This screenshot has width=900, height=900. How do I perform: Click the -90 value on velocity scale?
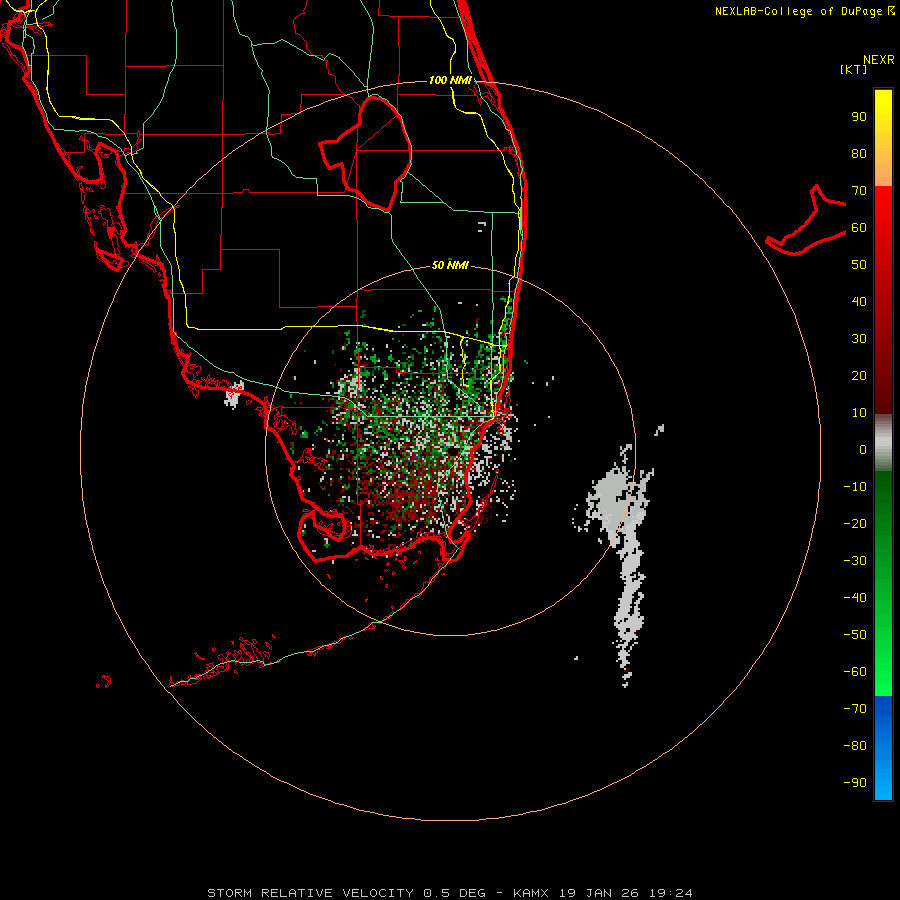[855, 783]
